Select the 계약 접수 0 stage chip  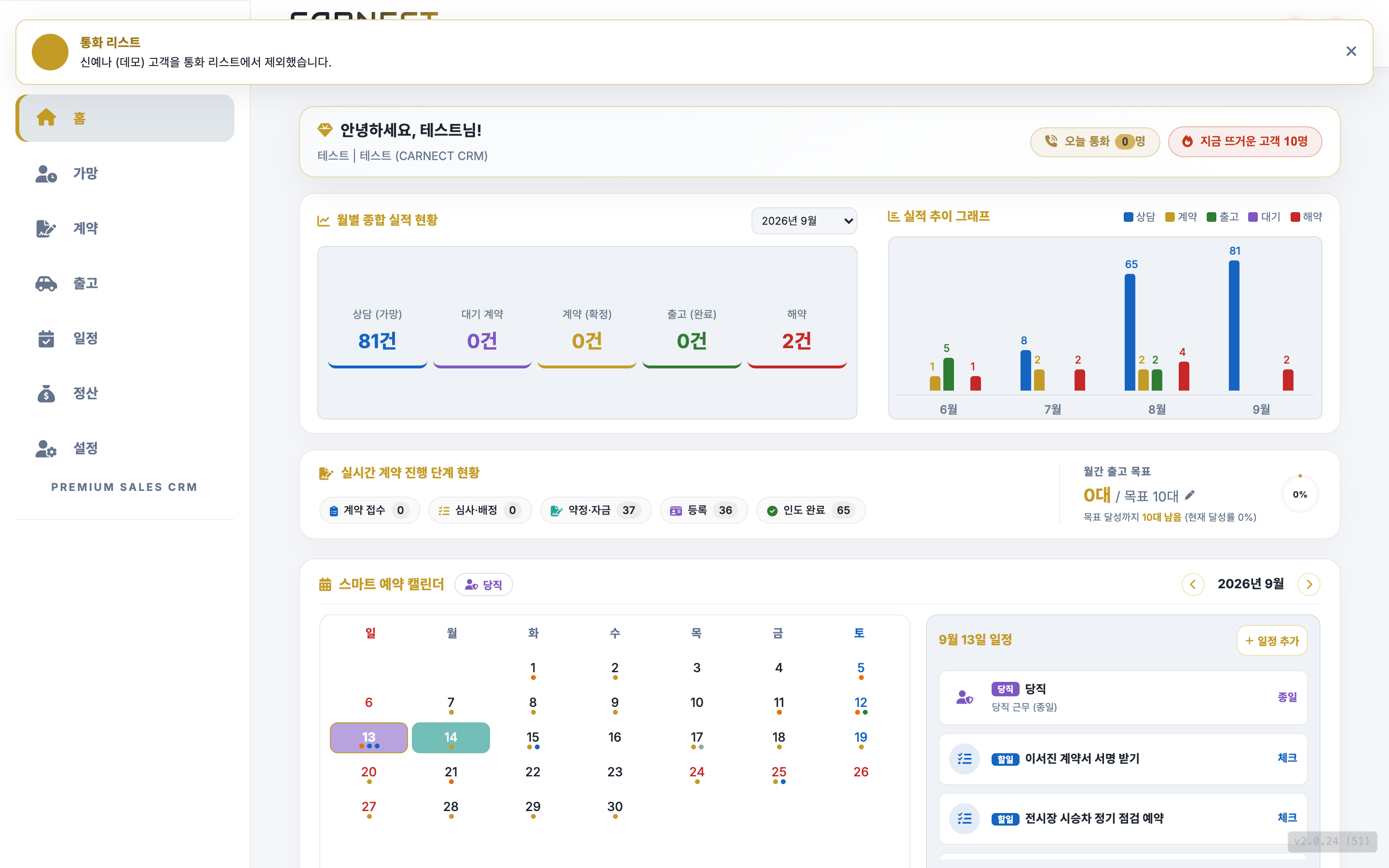[369, 510]
